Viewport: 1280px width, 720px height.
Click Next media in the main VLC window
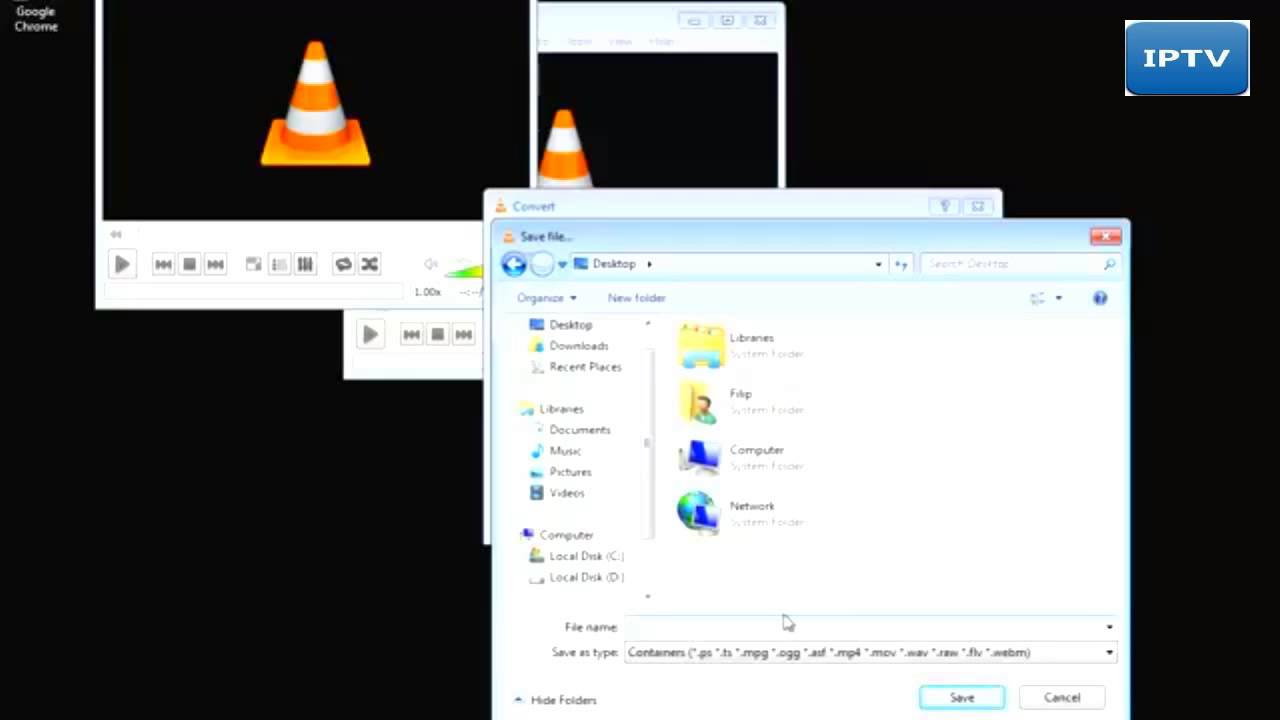click(x=215, y=264)
